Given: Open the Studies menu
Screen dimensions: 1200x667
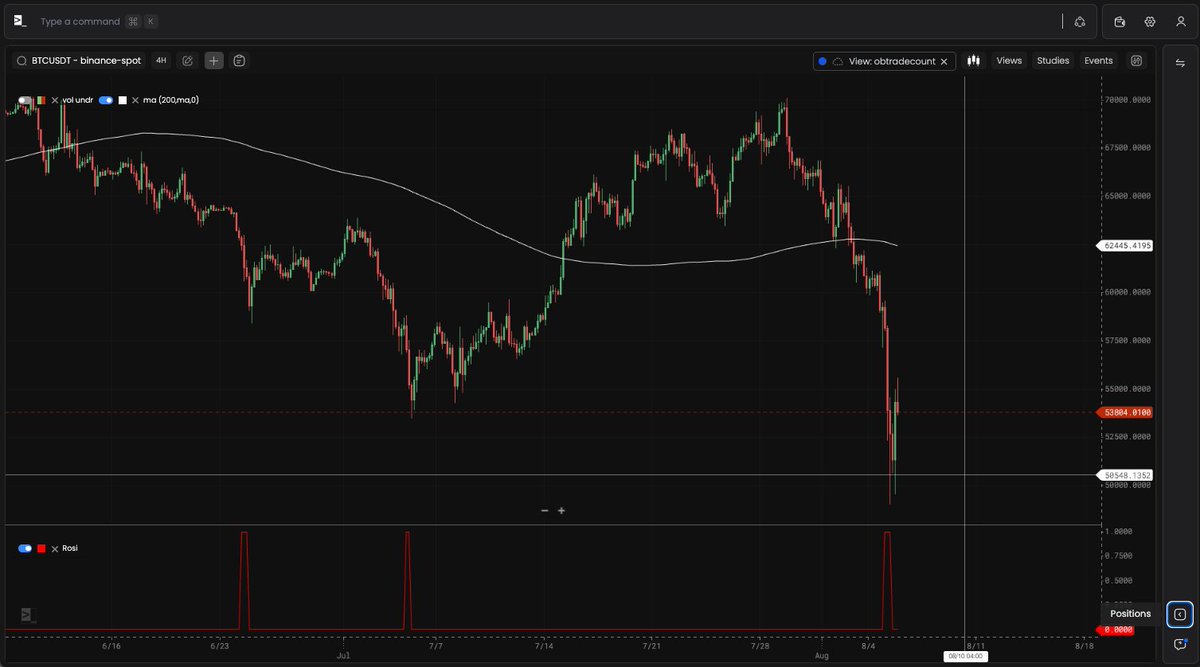Looking at the screenshot, I should click(1053, 61).
